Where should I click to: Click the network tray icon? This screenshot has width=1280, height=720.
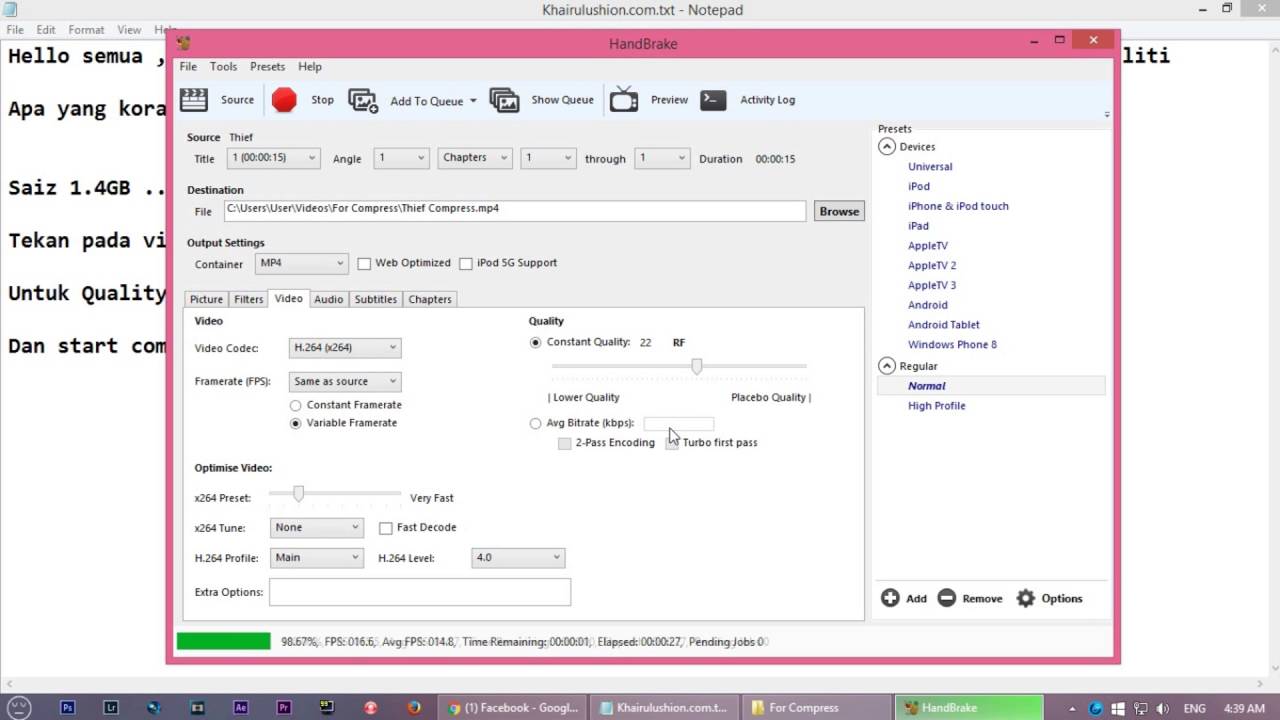[1141, 708]
